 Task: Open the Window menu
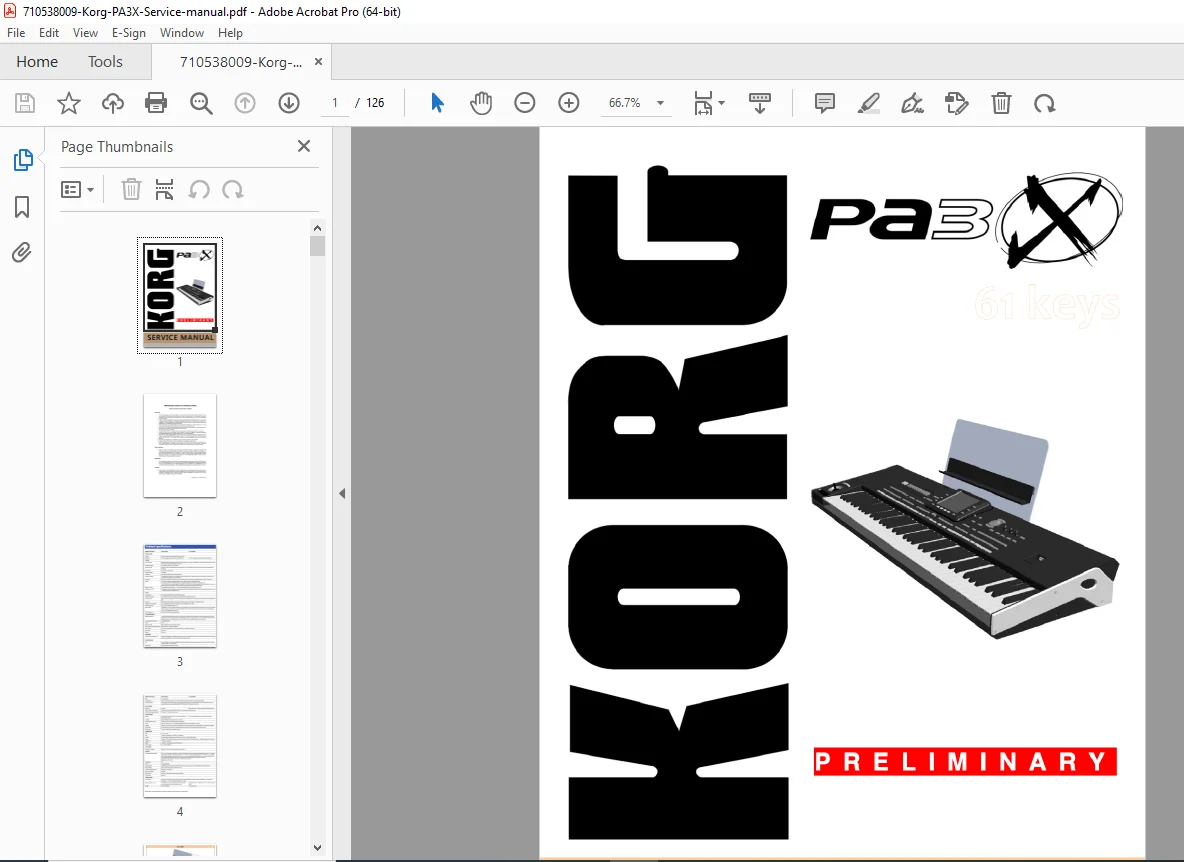pos(182,32)
